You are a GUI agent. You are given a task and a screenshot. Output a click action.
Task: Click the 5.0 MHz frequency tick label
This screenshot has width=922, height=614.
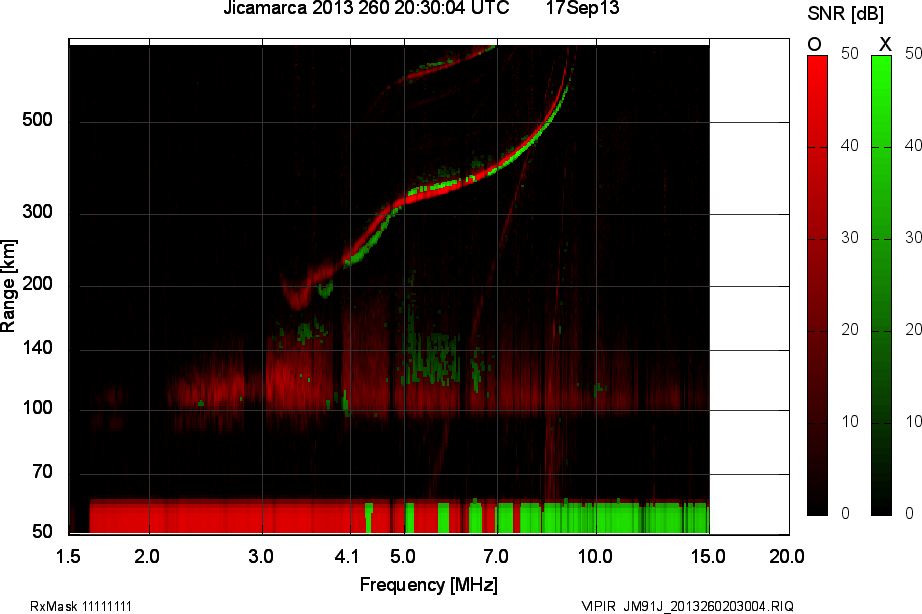403,556
